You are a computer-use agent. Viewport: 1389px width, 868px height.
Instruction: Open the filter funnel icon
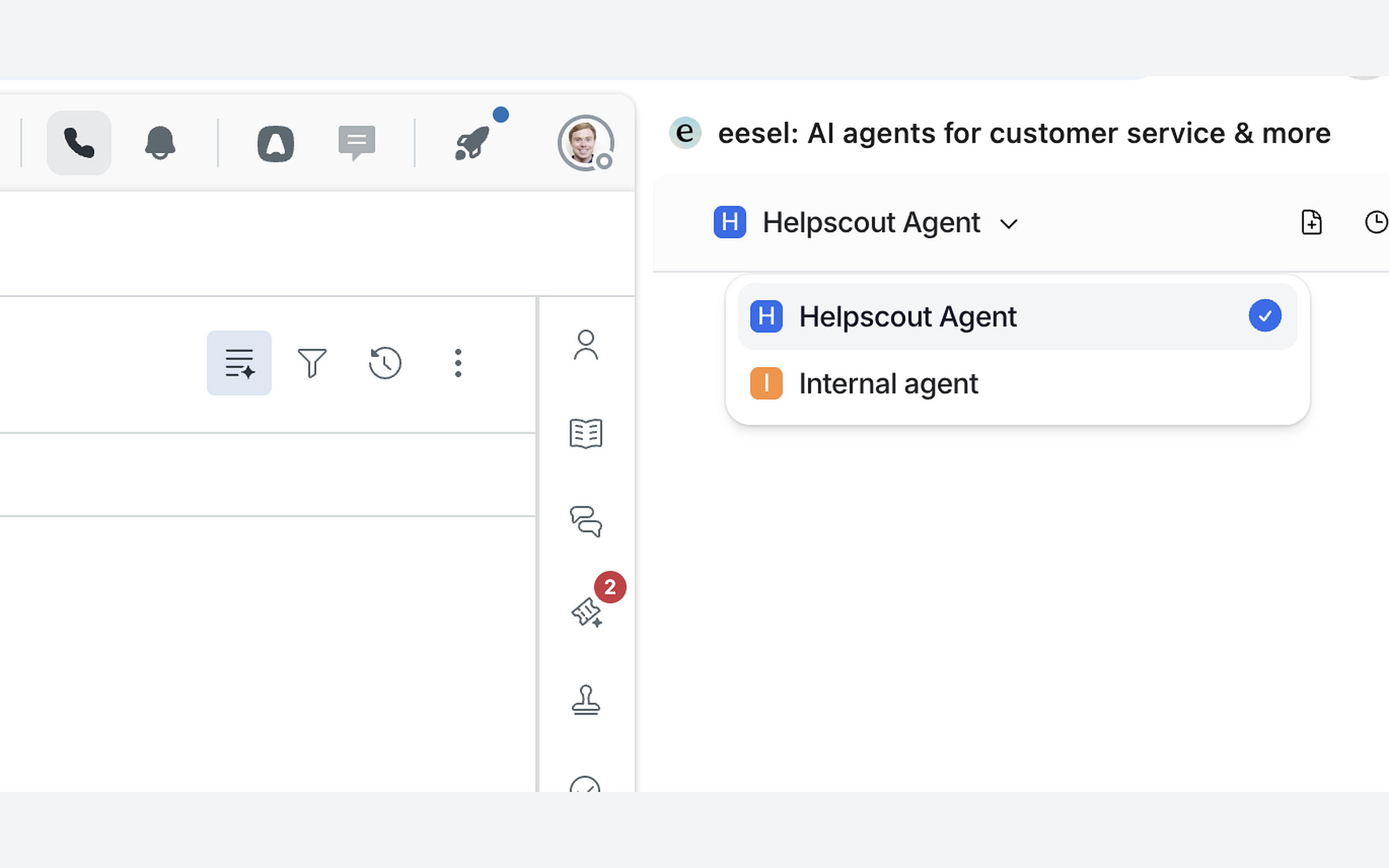pos(312,363)
